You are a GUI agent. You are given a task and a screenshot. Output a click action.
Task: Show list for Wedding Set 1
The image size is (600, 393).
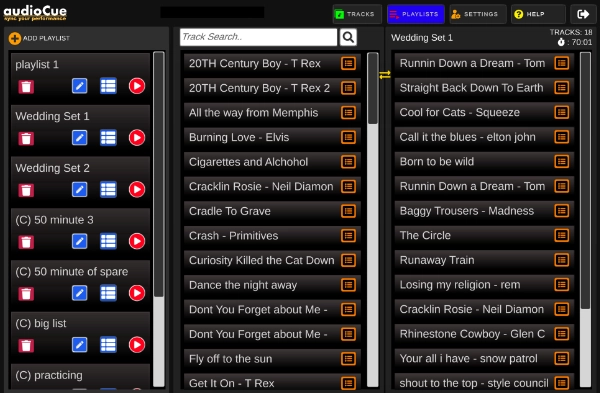(108, 138)
